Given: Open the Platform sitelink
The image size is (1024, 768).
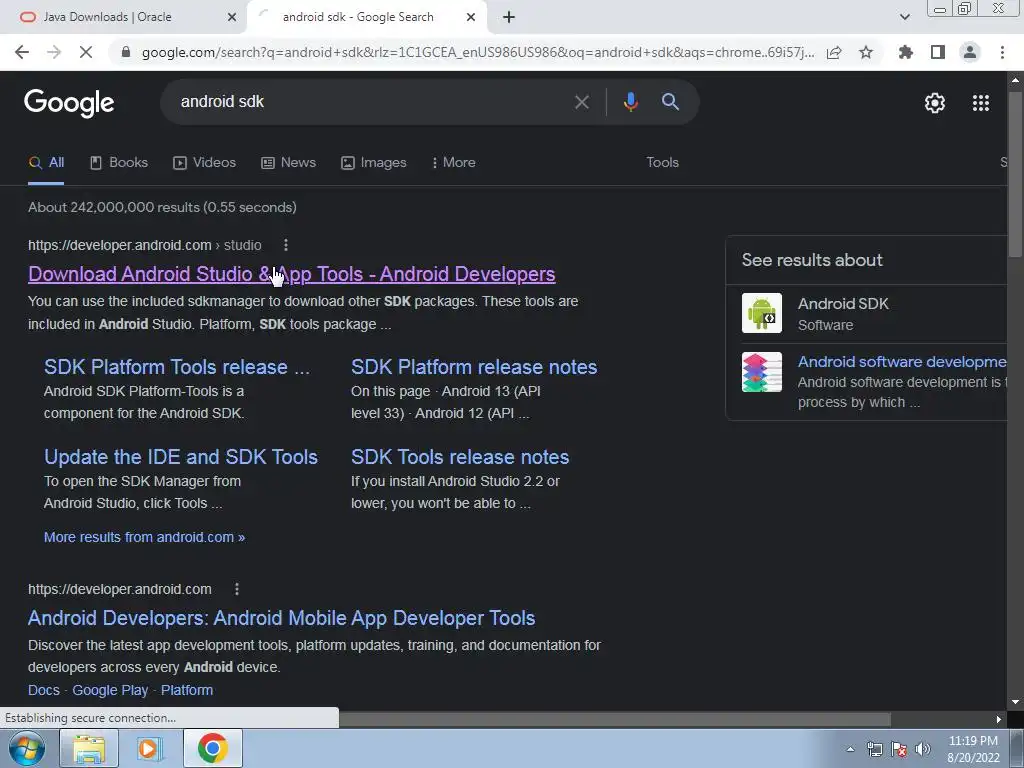Looking at the screenshot, I should click(187, 690).
